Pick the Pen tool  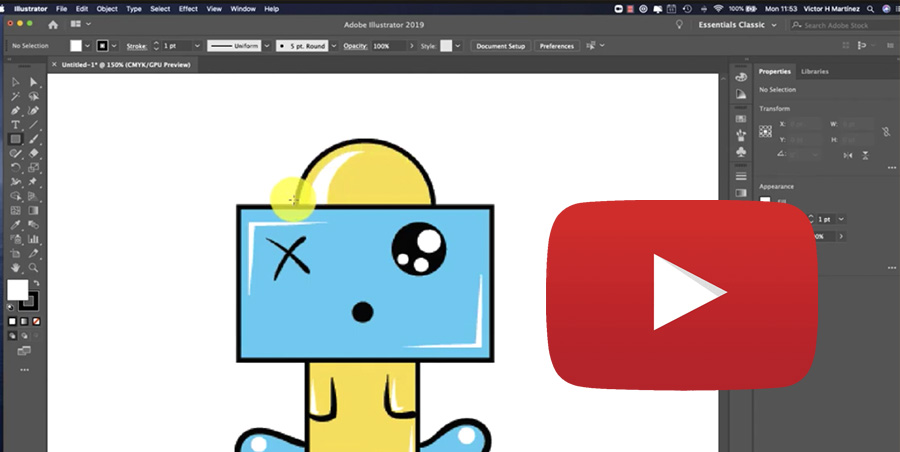tap(15, 110)
